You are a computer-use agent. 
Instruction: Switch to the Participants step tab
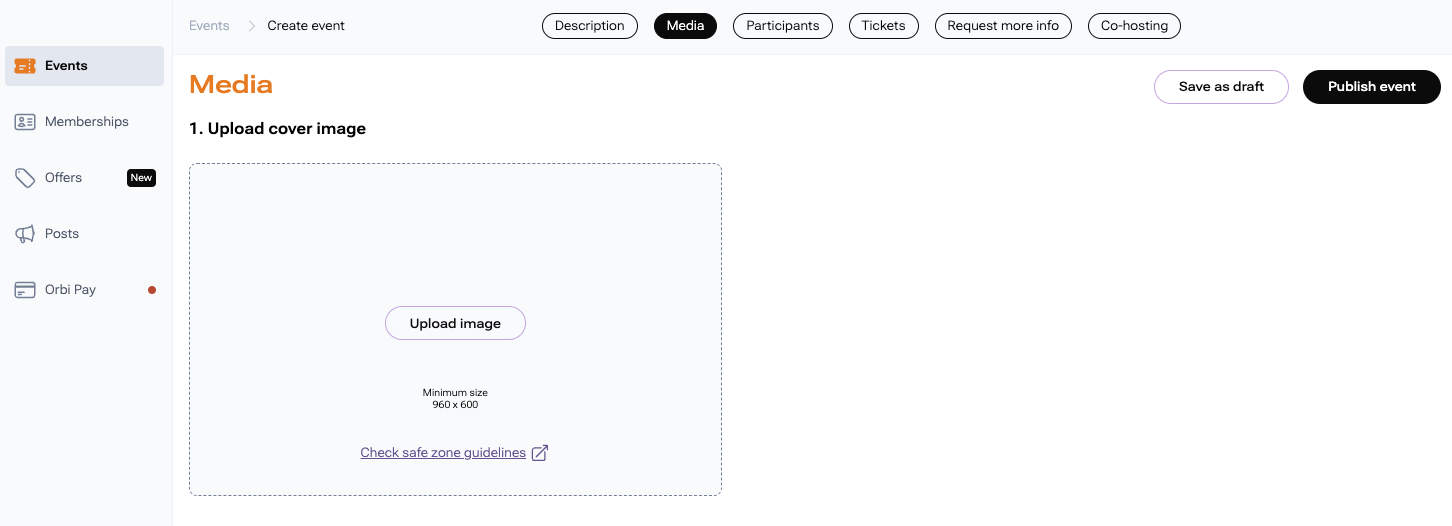[x=783, y=26]
